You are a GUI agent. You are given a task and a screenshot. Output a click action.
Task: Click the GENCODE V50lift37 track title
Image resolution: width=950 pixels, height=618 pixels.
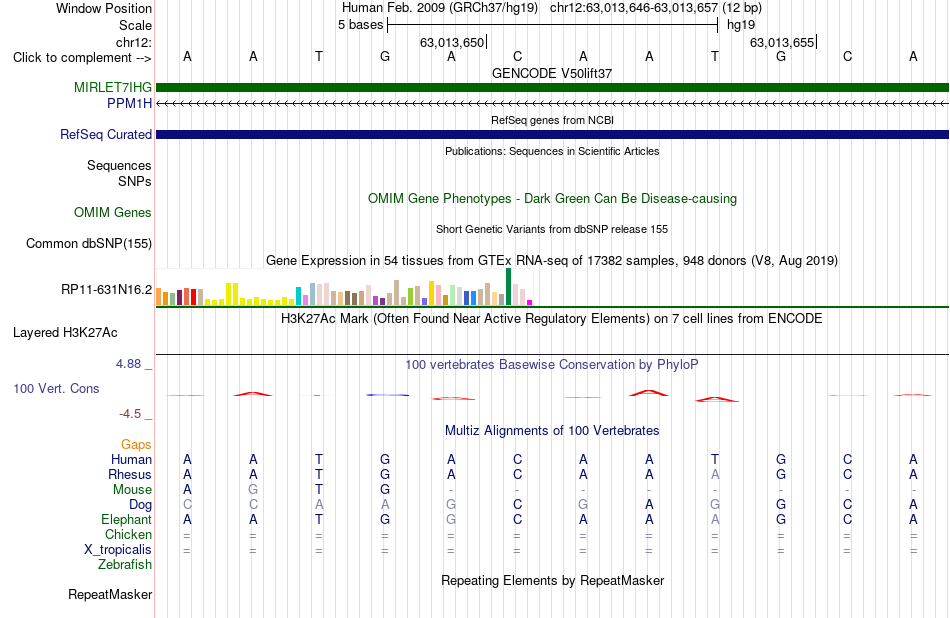pos(552,74)
